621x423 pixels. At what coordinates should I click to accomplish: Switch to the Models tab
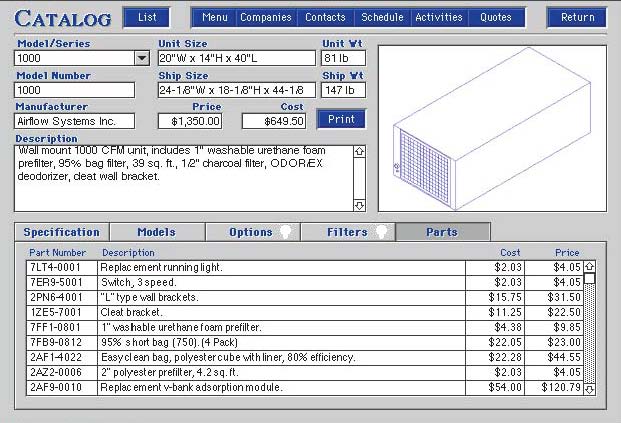pyautogui.click(x=157, y=232)
